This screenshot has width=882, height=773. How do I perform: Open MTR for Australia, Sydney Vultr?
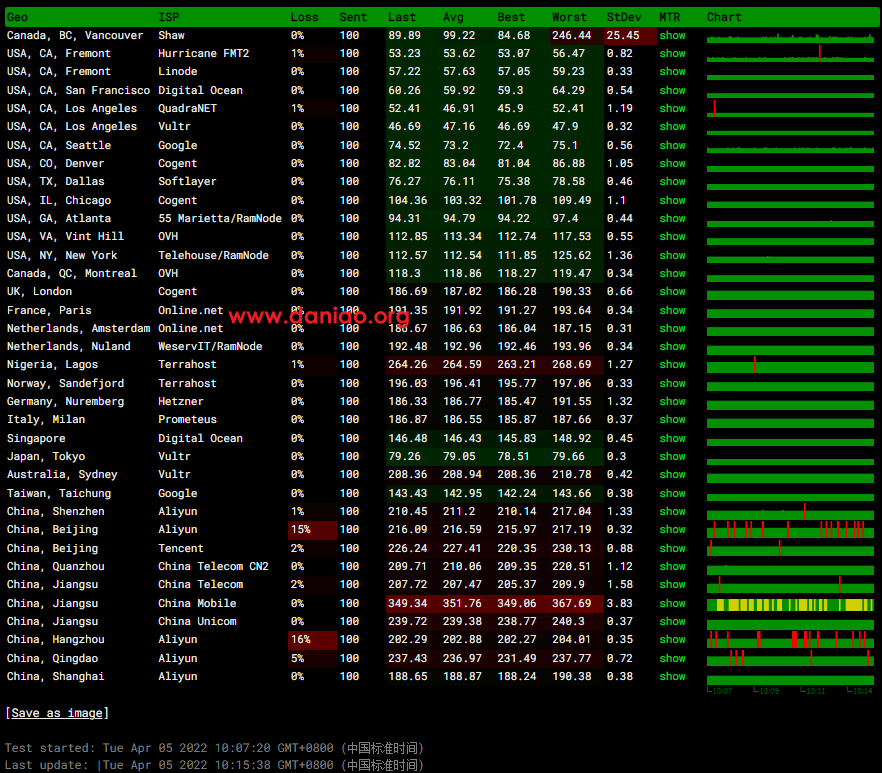tap(672, 474)
